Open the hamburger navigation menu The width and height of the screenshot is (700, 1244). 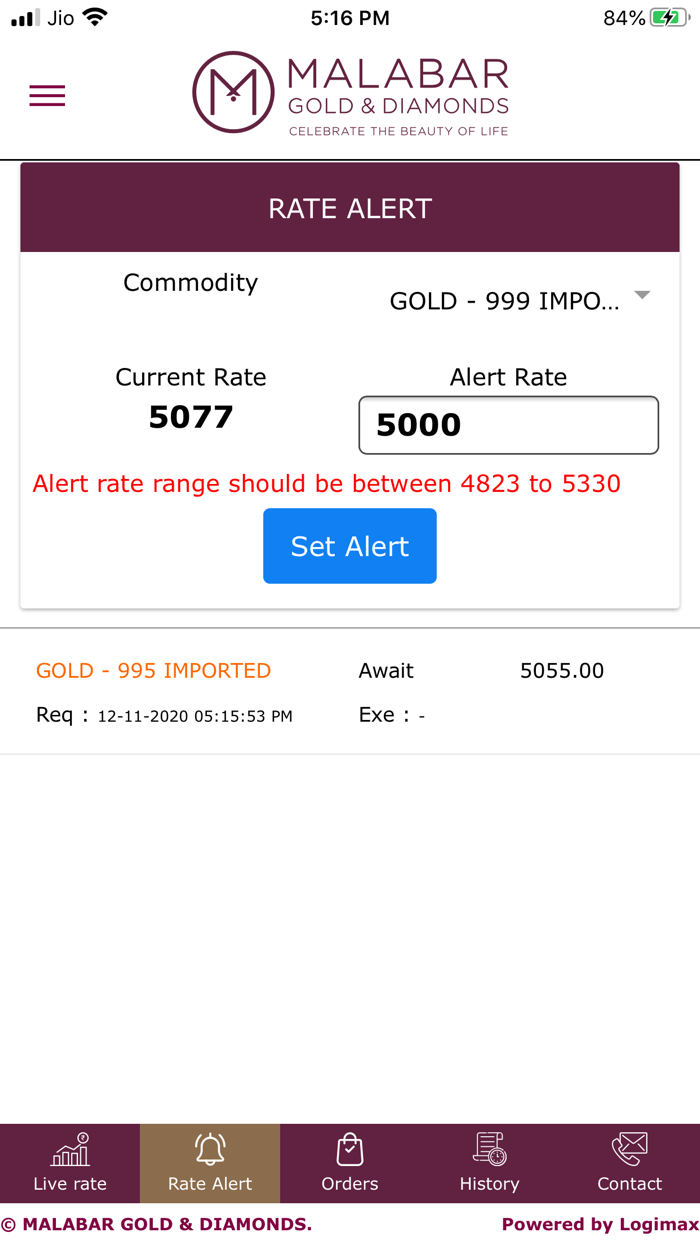(x=47, y=94)
